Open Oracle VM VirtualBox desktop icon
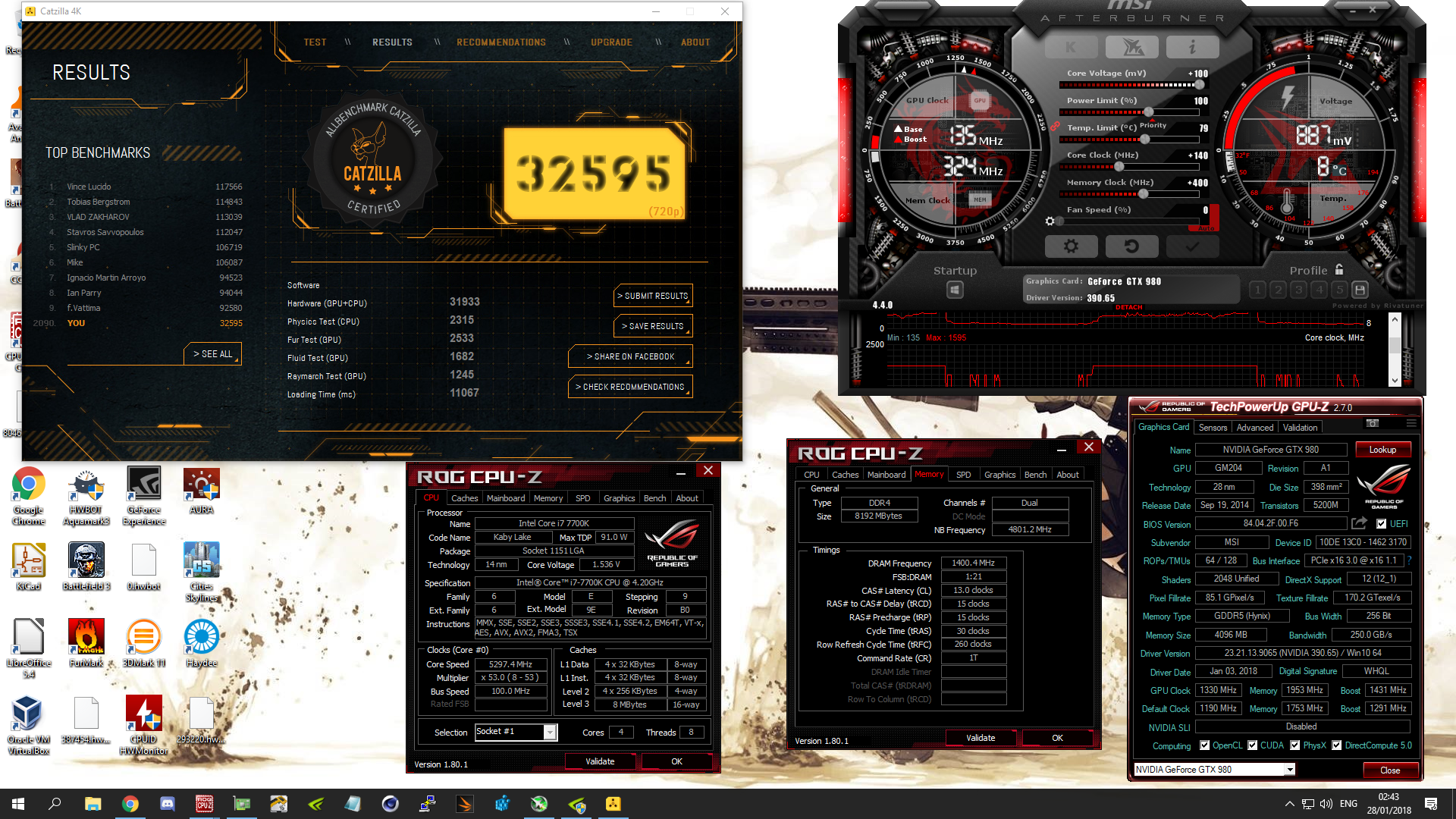 click(x=28, y=725)
